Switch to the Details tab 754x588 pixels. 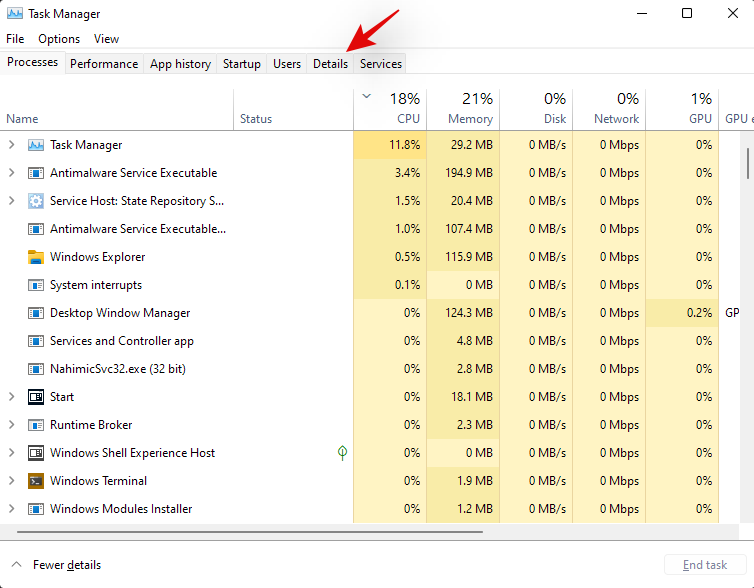(x=330, y=63)
